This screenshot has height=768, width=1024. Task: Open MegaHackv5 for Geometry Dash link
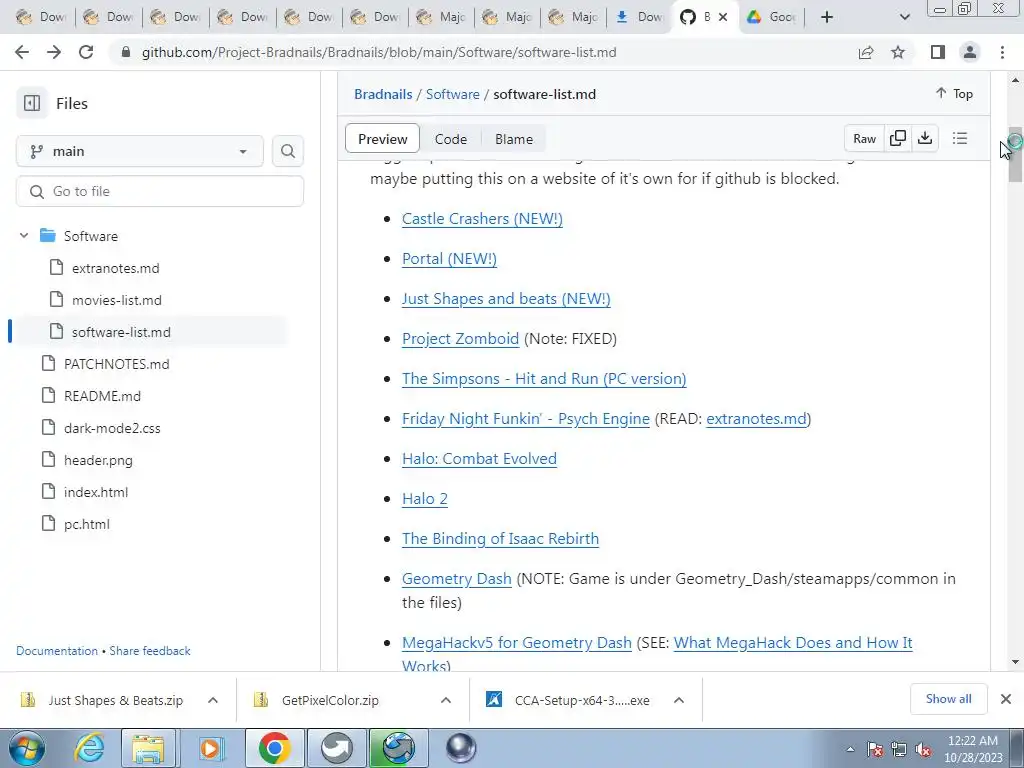click(517, 643)
